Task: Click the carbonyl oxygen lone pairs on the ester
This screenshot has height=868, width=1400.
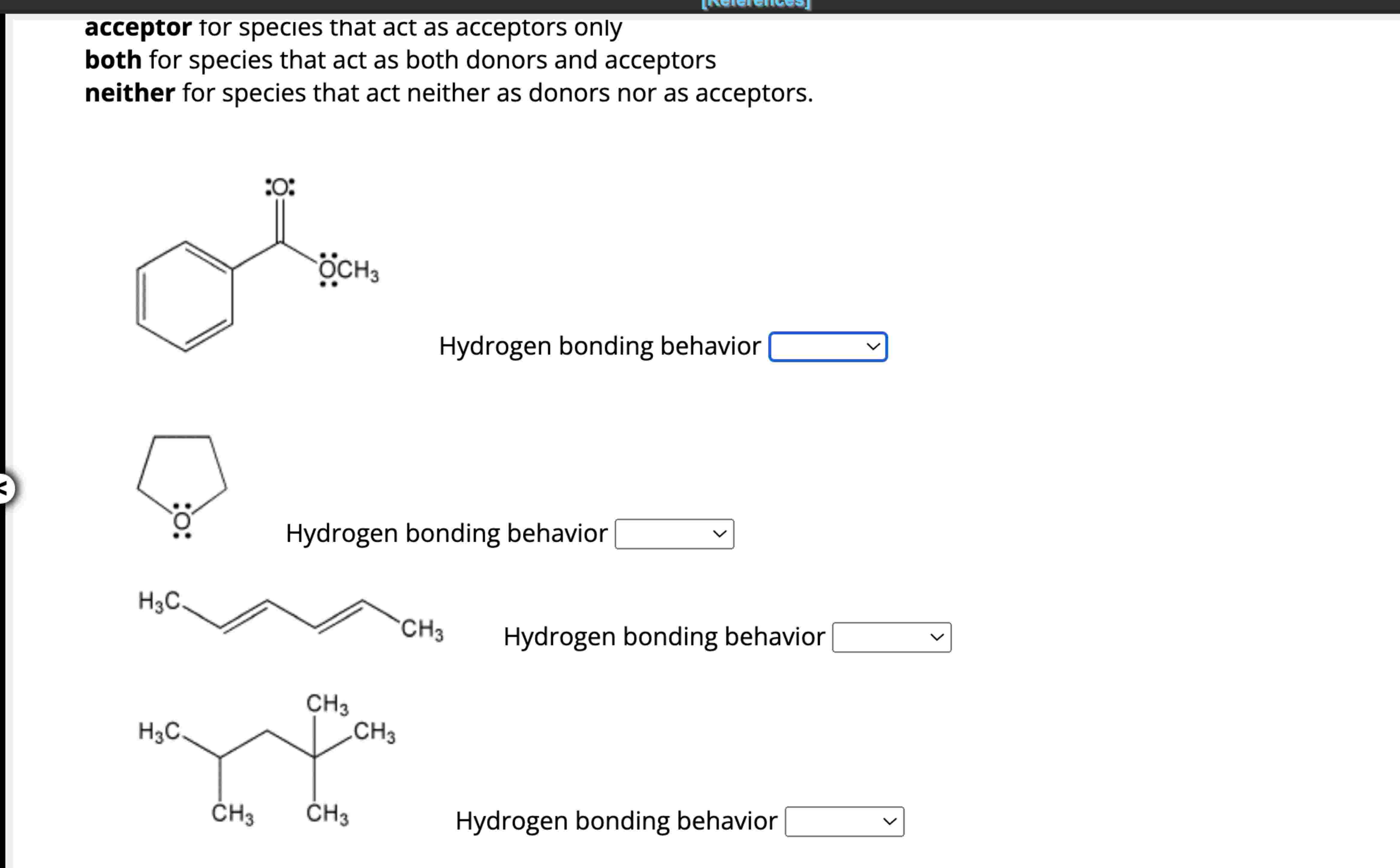Action: click(x=280, y=187)
